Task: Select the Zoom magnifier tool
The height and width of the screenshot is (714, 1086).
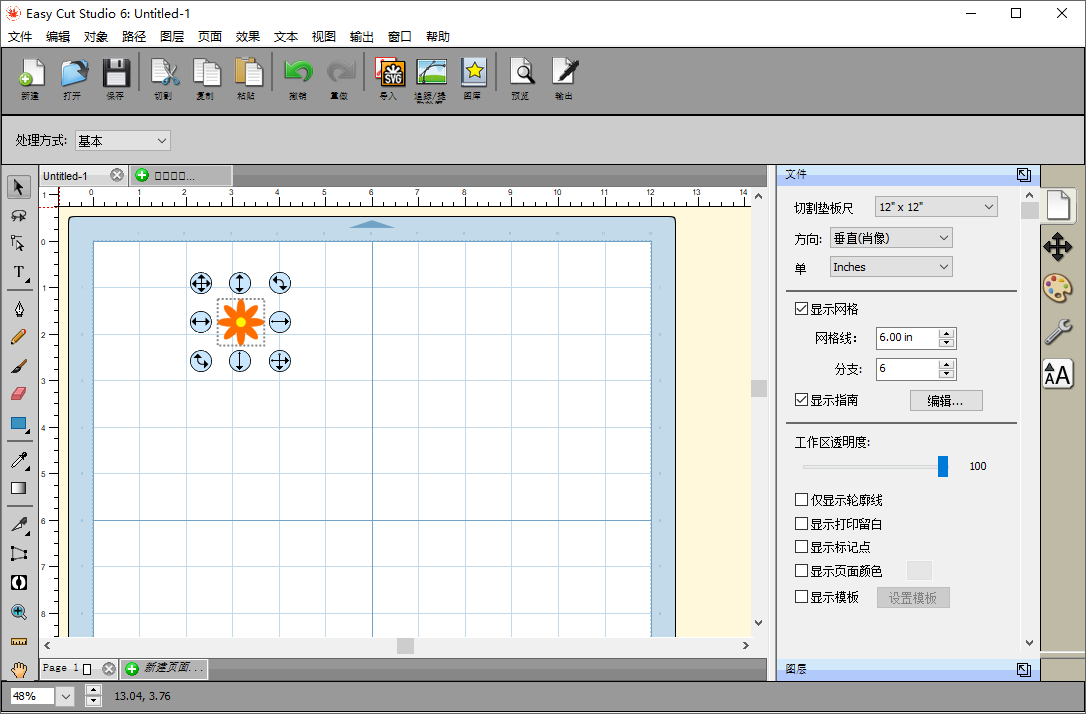Action: coord(19,612)
